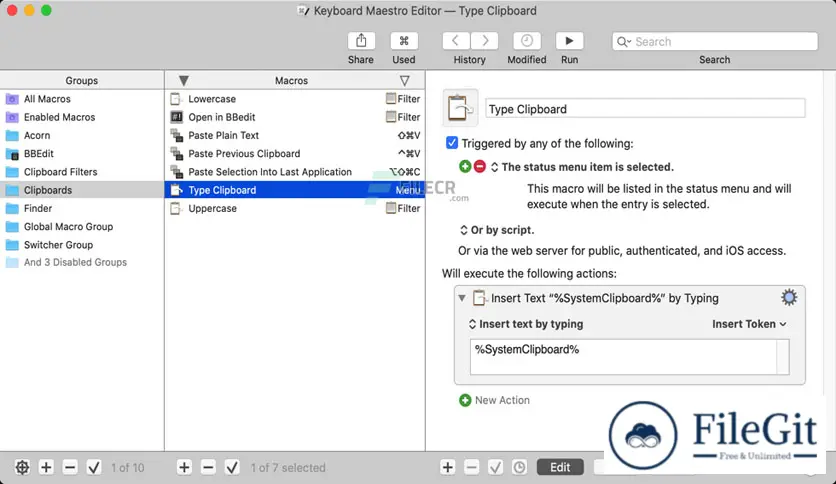Show And 3 Disabled Groups

coord(82,262)
